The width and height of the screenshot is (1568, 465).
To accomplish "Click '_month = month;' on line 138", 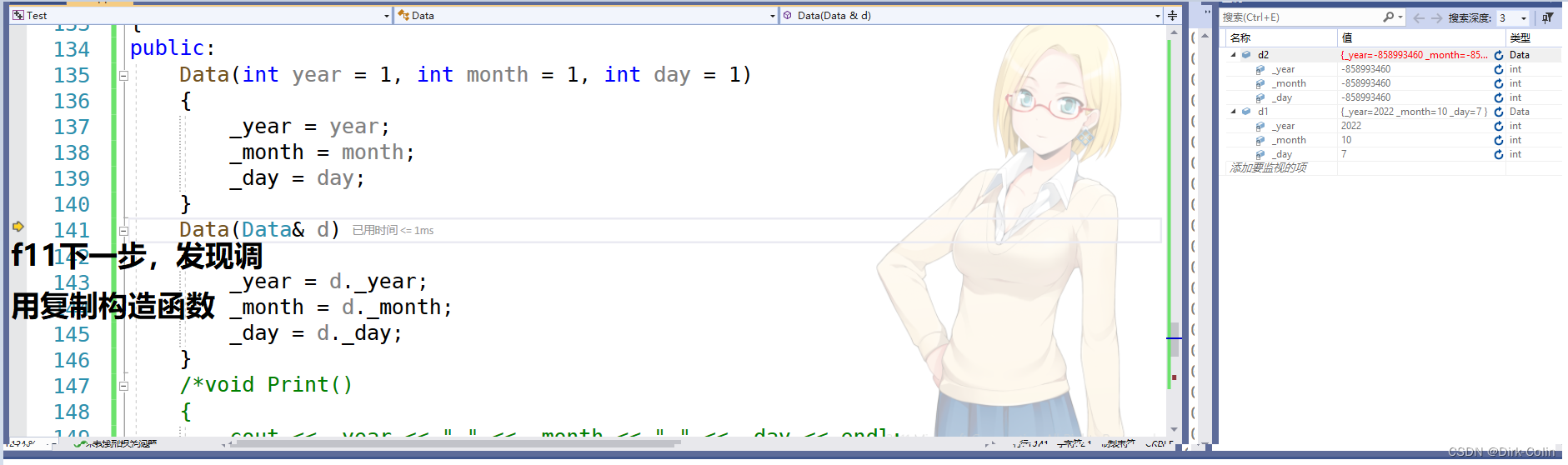I will [x=322, y=152].
